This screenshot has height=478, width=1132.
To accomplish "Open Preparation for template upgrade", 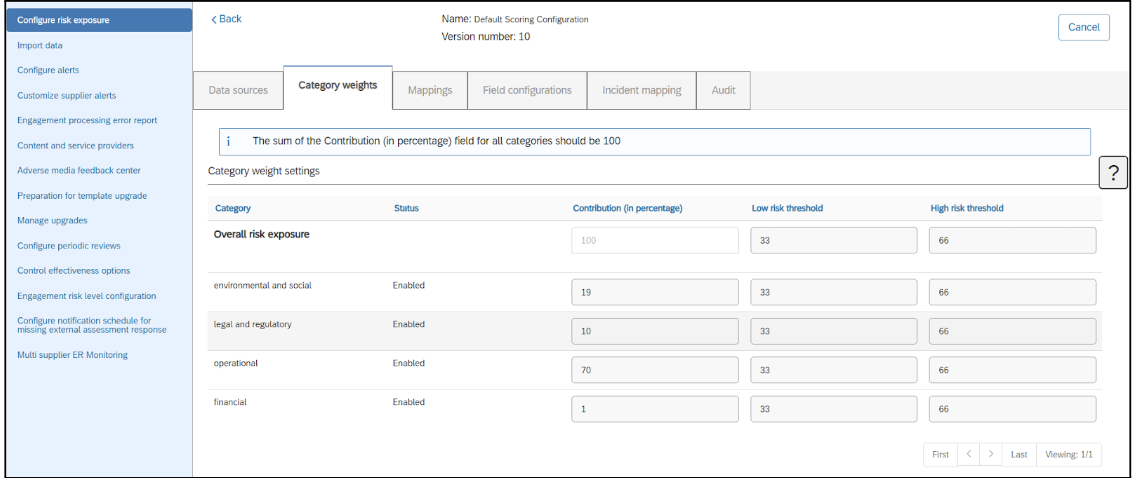I will pyautogui.click(x=82, y=196).
